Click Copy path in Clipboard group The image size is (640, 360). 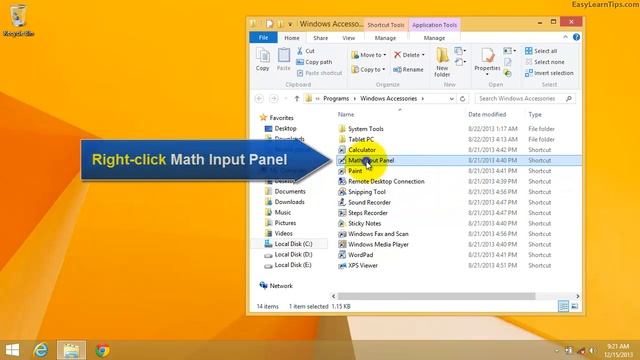pyautogui.click(x=314, y=62)
